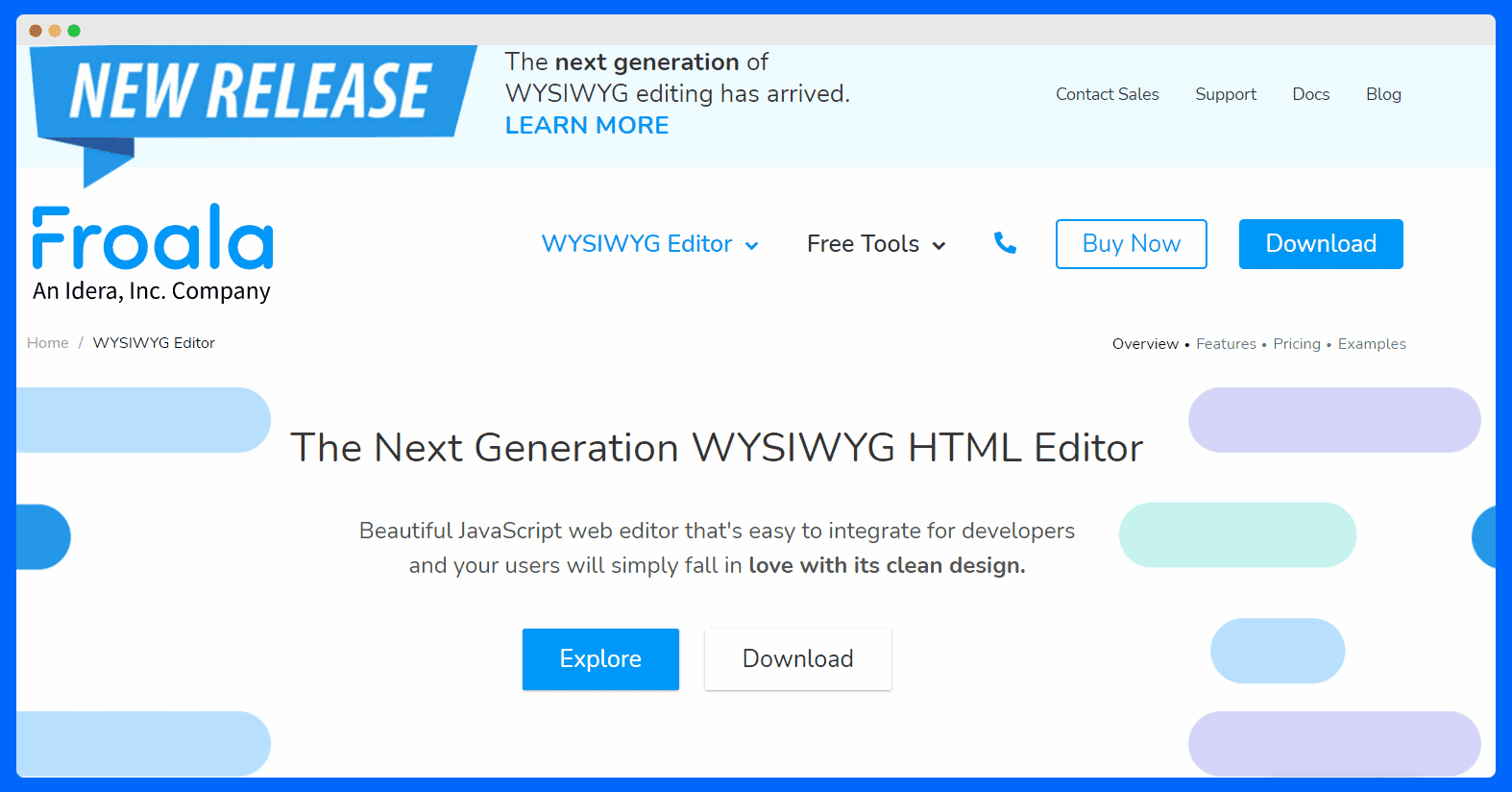
Task: Click the LEARN MORE link
Action: tap(587, 126)
